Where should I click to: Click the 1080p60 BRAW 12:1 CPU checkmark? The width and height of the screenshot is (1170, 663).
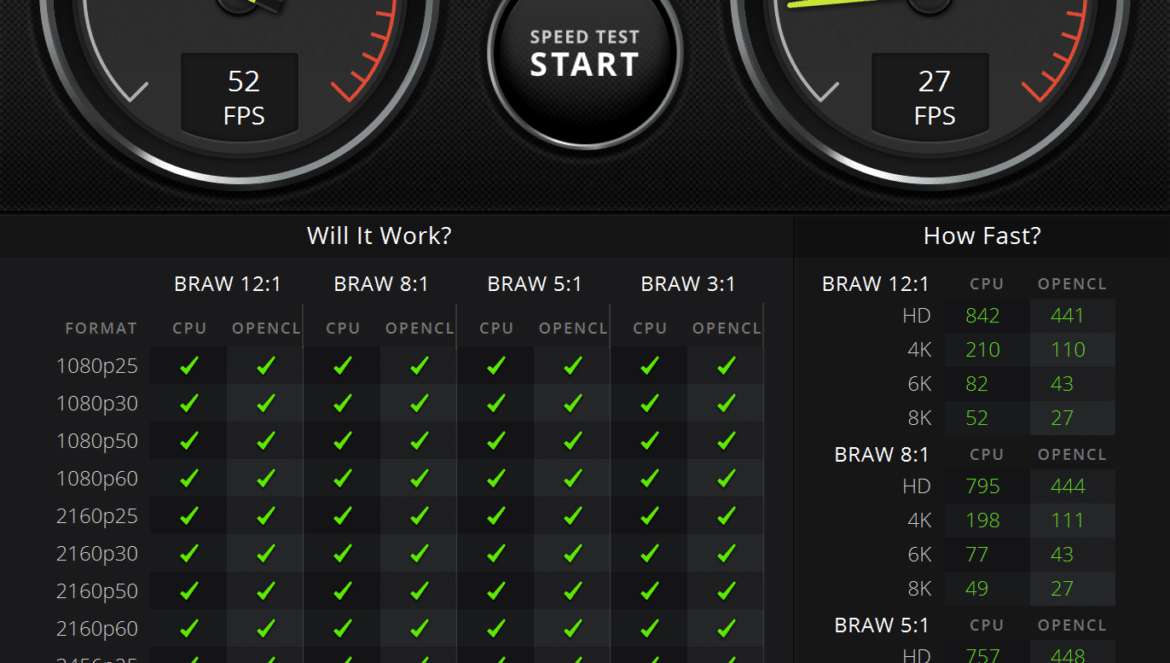pyautogui.click(x=190, y=478)
